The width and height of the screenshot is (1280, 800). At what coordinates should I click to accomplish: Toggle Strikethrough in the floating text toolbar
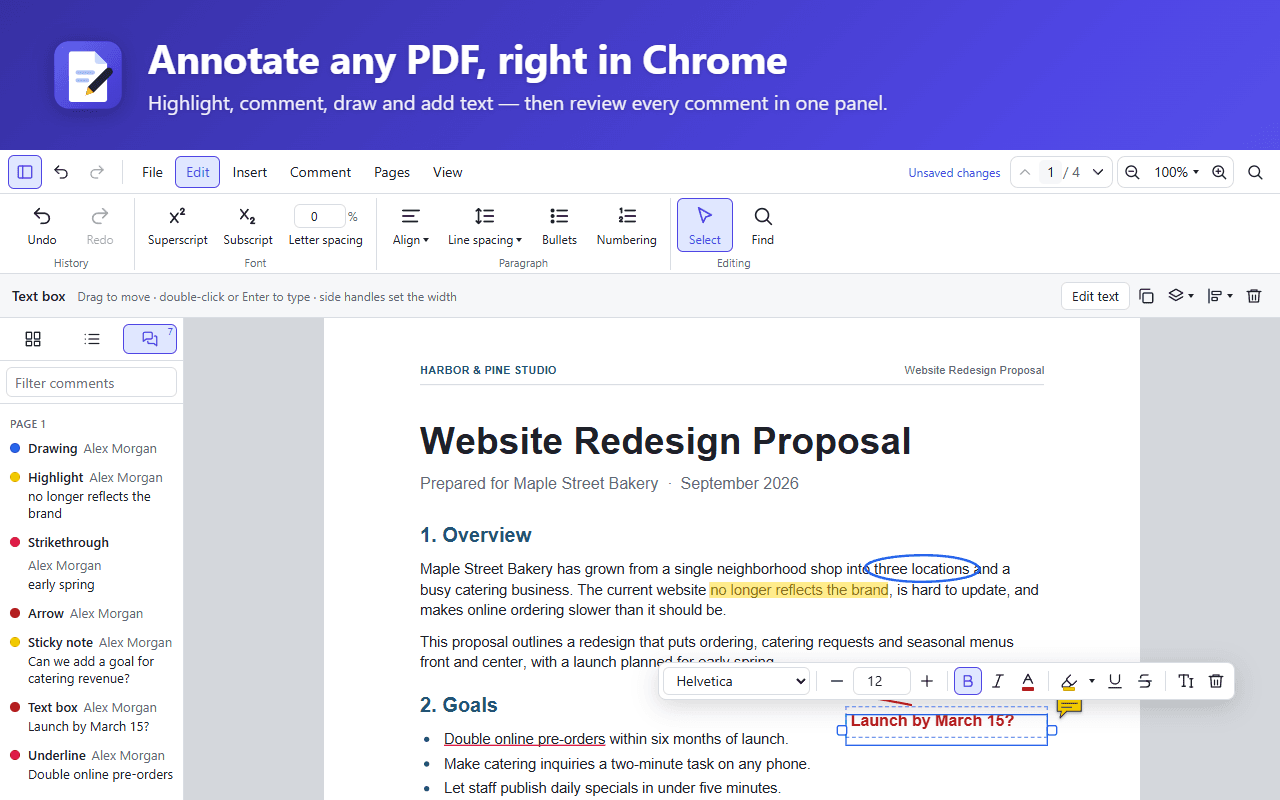[x=1145, y=681]
